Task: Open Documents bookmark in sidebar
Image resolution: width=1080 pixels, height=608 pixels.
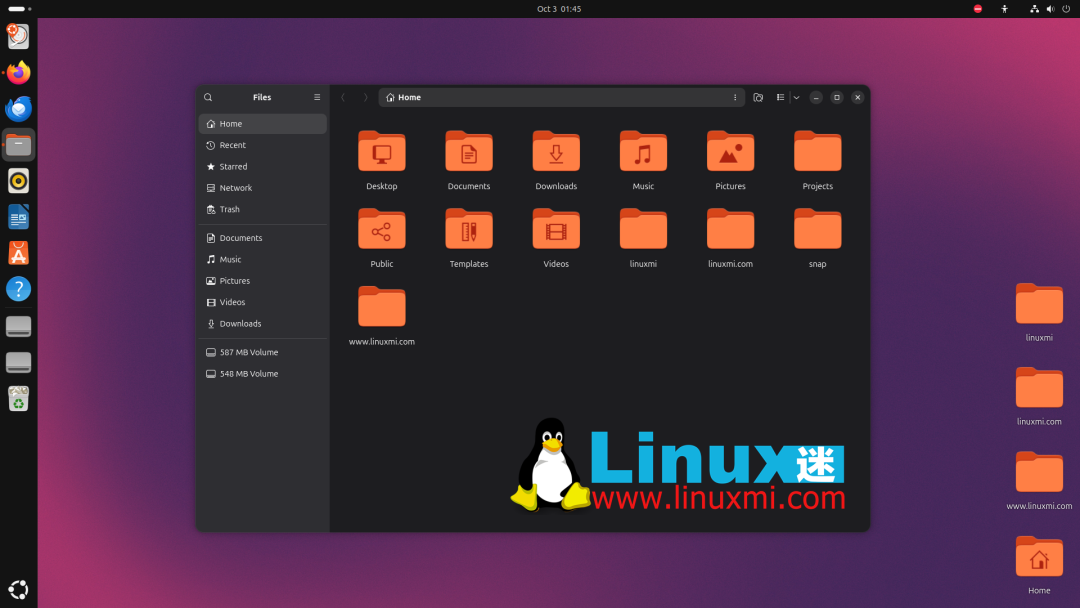Action: [x=262, y=238]
